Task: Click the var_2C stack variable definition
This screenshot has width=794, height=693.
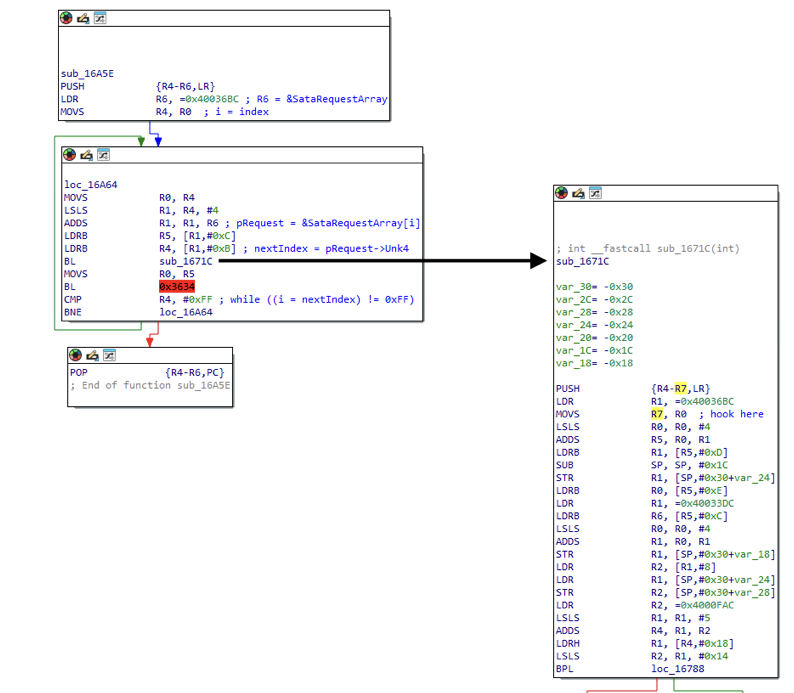Action: point(594,300)
